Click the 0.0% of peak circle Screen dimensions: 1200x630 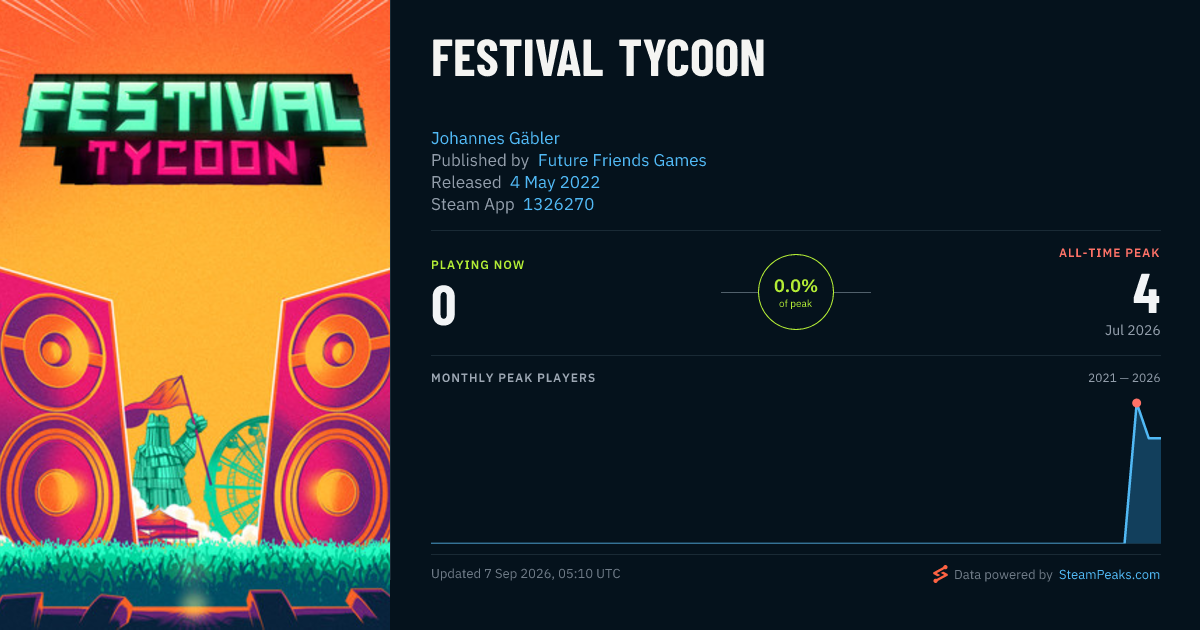[x=796, y=292]
